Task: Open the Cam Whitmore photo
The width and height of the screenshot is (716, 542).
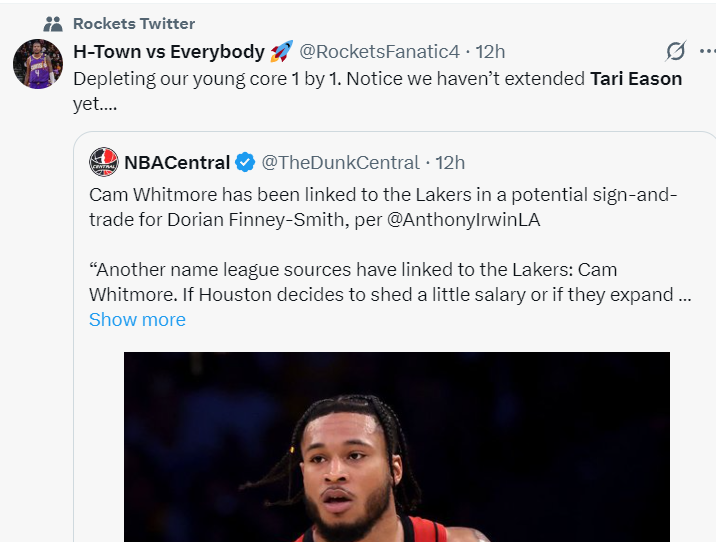Action: tap(396, 450)
